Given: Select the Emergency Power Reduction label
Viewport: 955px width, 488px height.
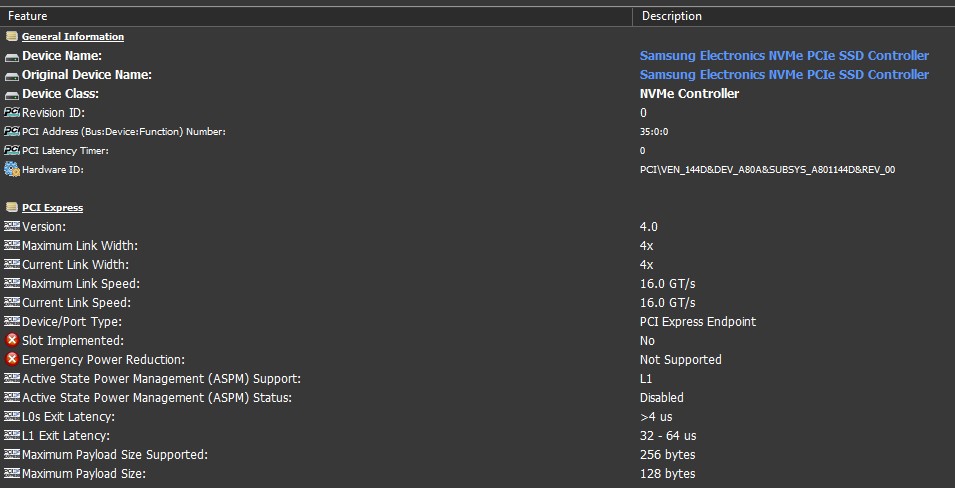Looking at the screenshot, I should point(103,359).
